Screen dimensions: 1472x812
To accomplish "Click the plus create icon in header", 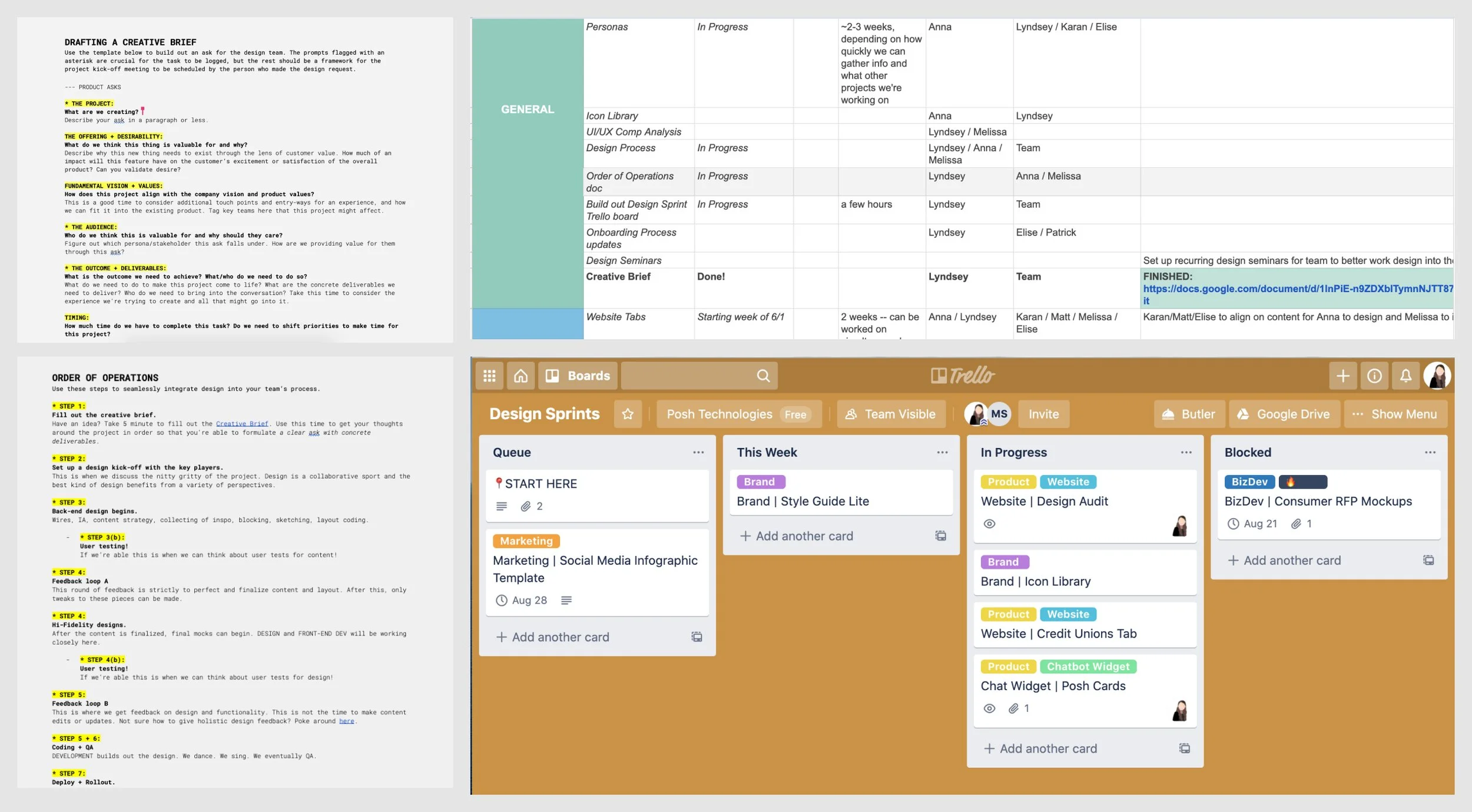I will 1343,376.
